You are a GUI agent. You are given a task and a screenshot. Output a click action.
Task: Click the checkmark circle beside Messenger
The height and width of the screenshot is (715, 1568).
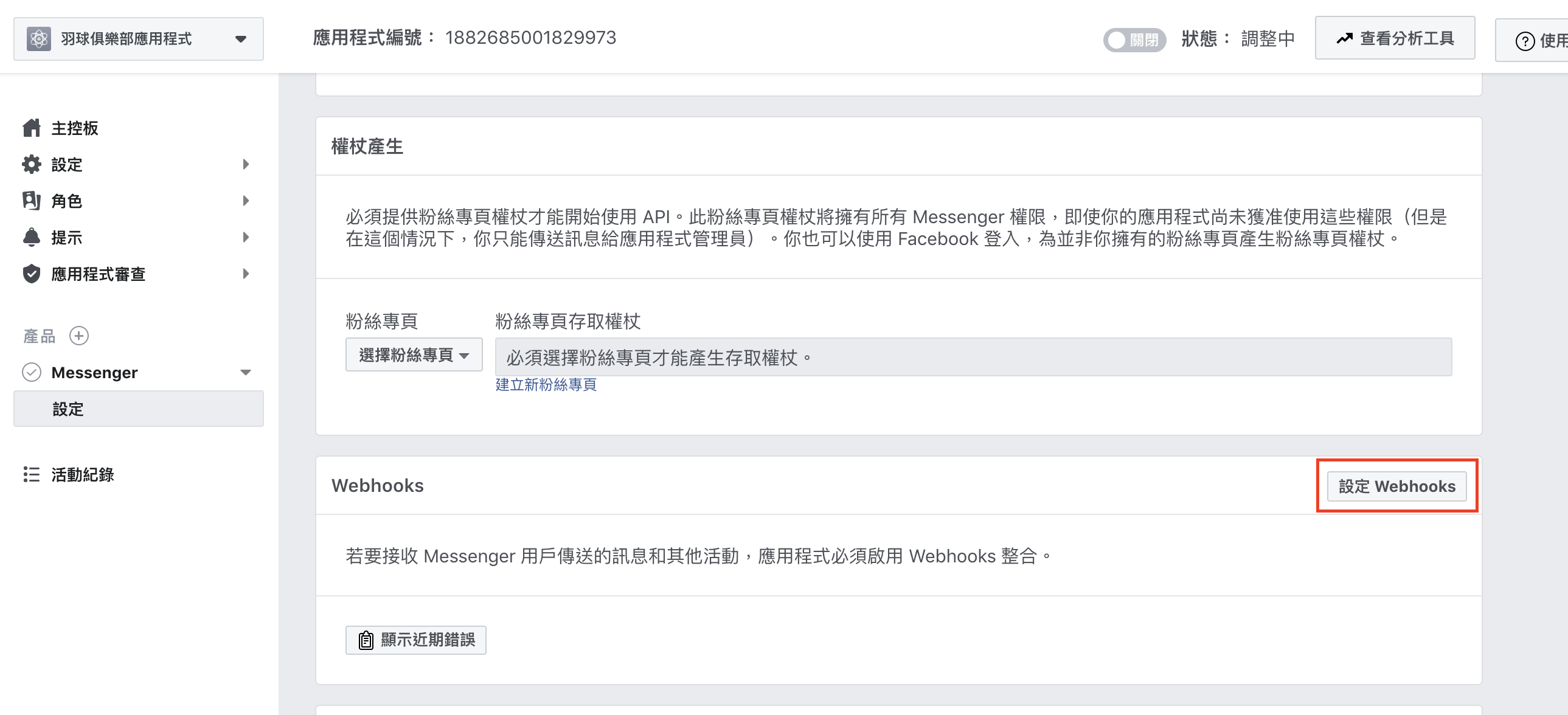tap(32, 372)
